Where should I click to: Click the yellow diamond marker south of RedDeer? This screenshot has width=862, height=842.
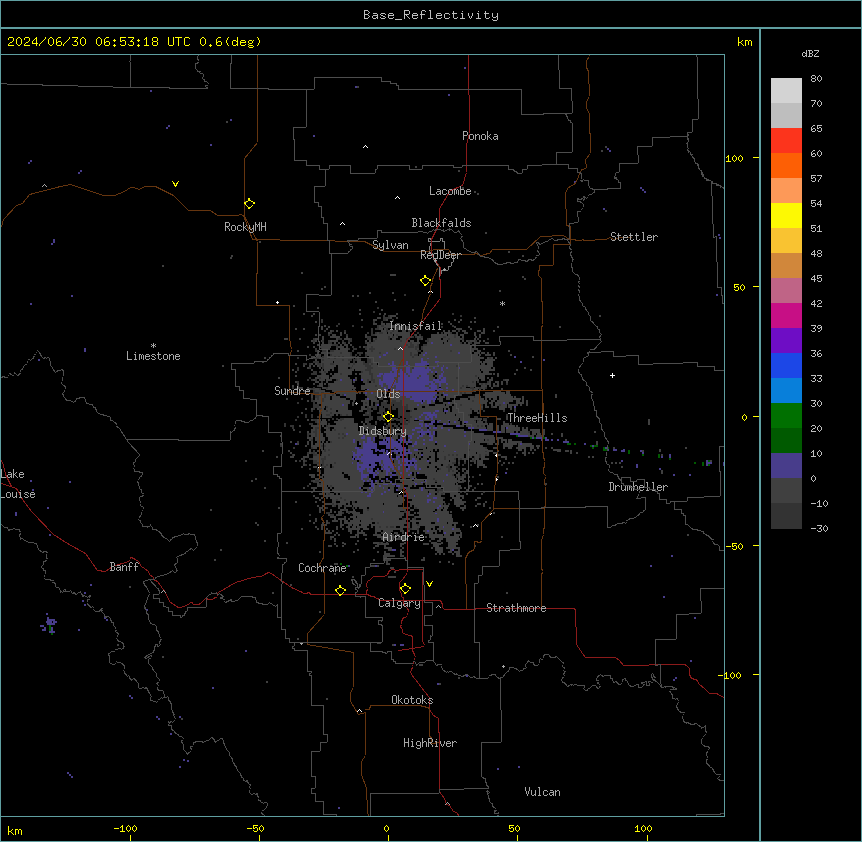pos(425,281)
